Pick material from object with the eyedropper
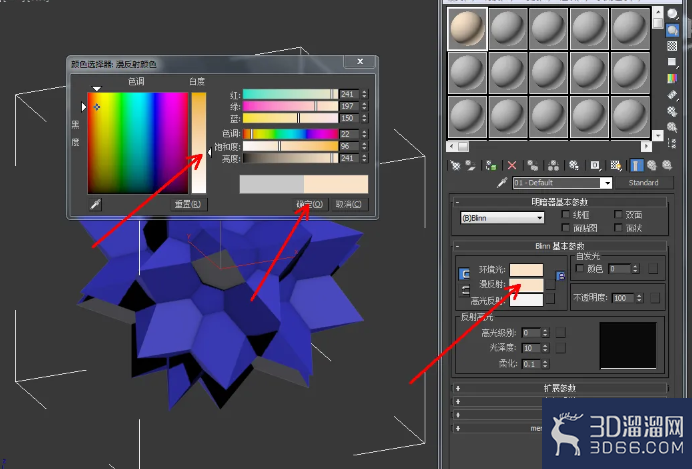 502,182
